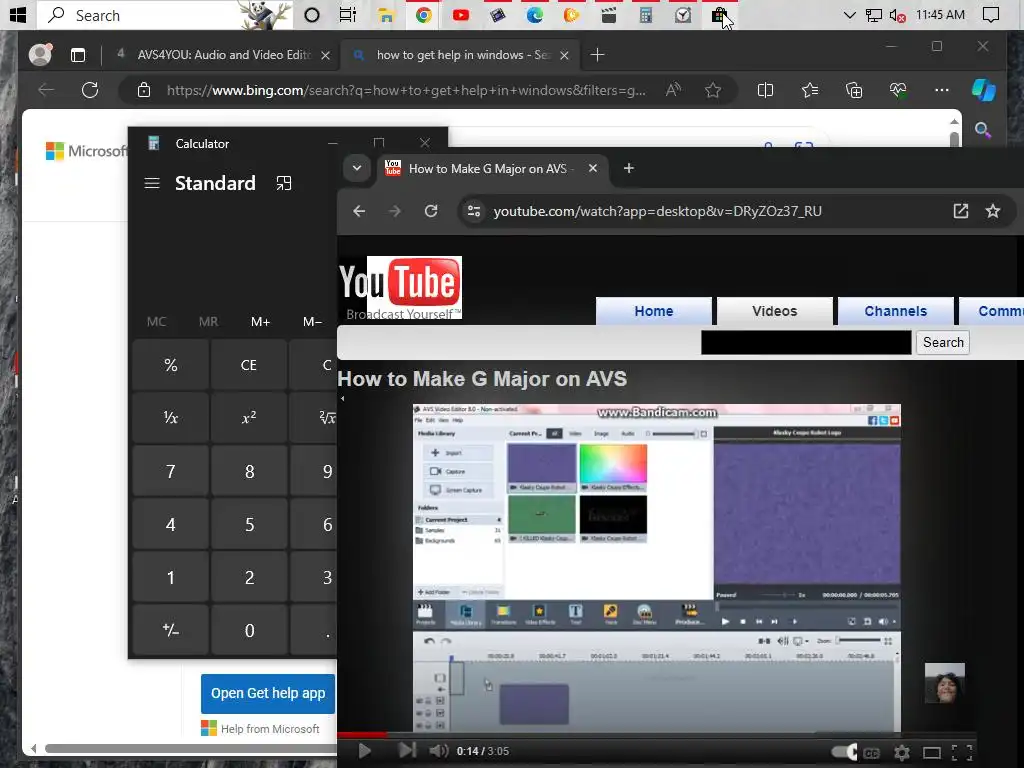1024x768 pixels.
Task: Open Windows Start menu
Action: coord(18,15)
